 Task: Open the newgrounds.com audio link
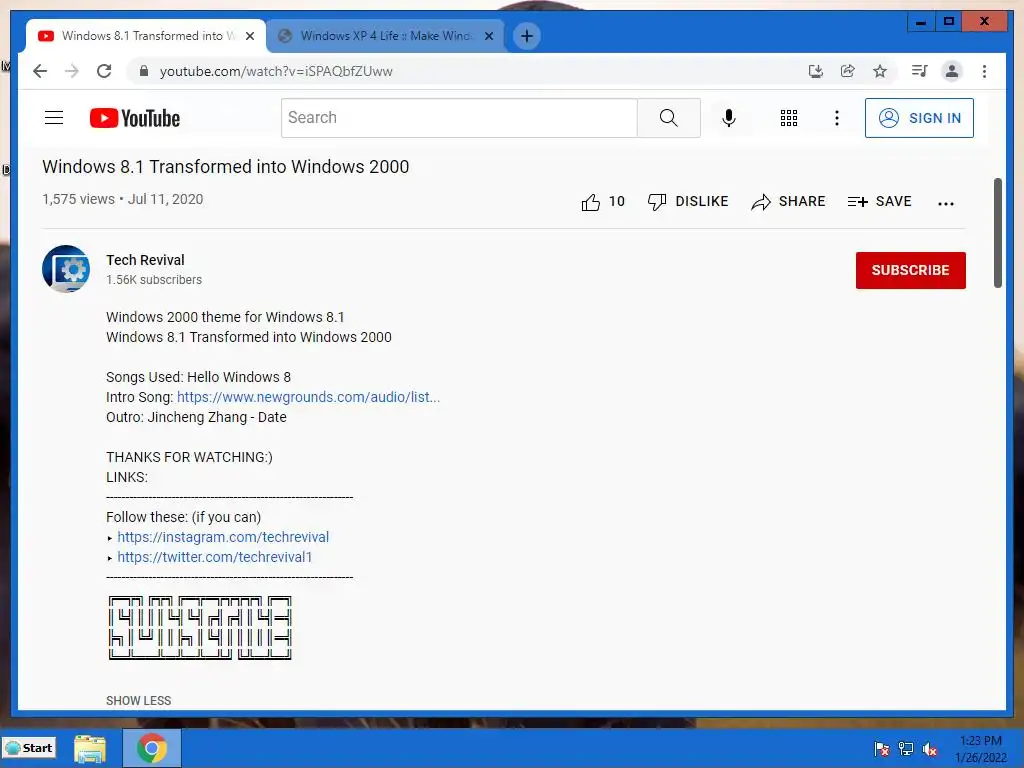point(308,397)
